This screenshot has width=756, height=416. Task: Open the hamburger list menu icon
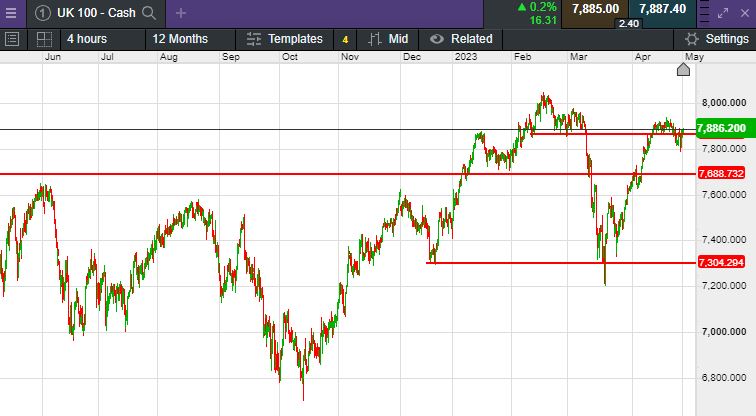[x=12, y=39]
